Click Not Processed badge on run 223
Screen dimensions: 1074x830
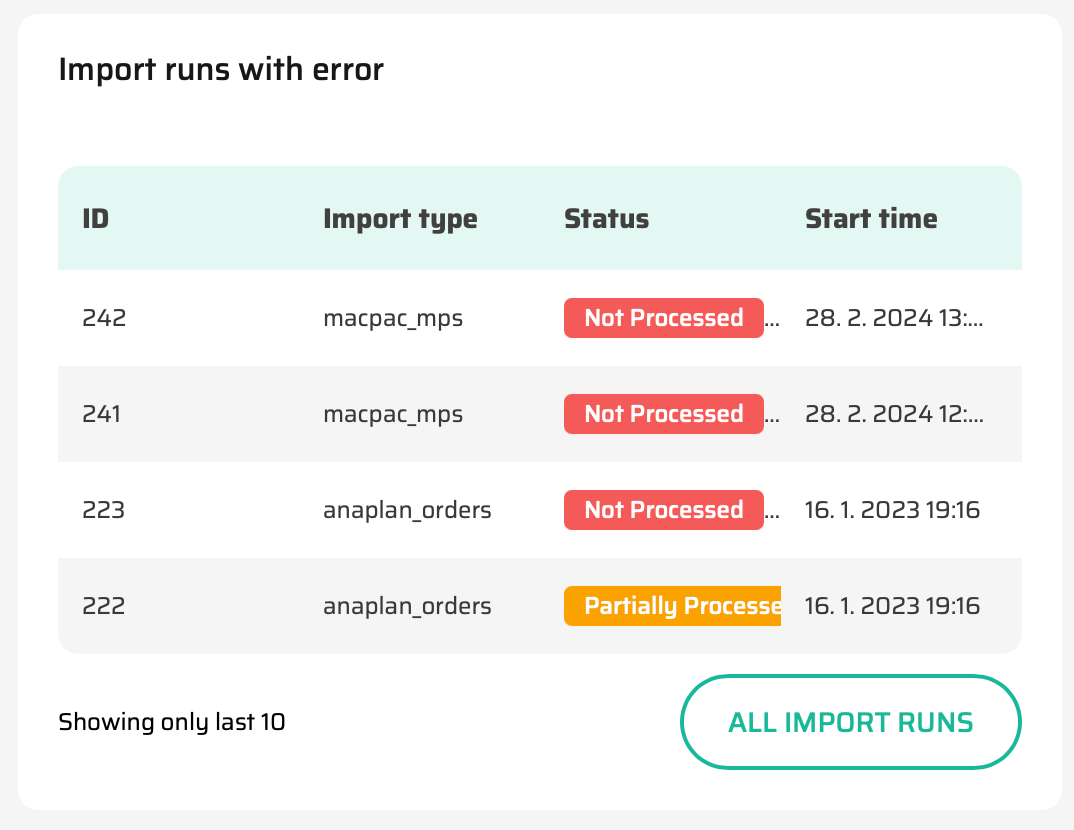[663, 510]
